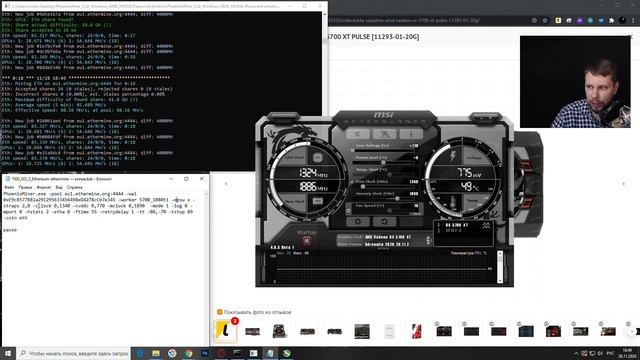640x360 pixels.
Task: Adjust the Fan Speed slider
Action: point(384,211)
